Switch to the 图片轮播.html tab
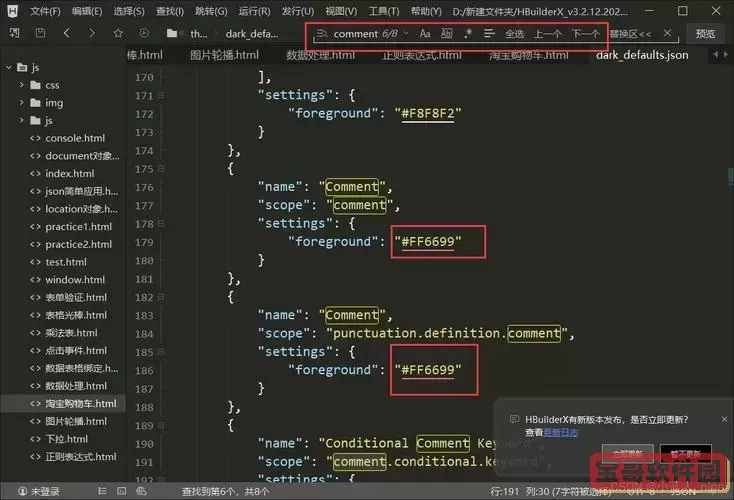The image size is (734, 500). [x=224, y=55]
